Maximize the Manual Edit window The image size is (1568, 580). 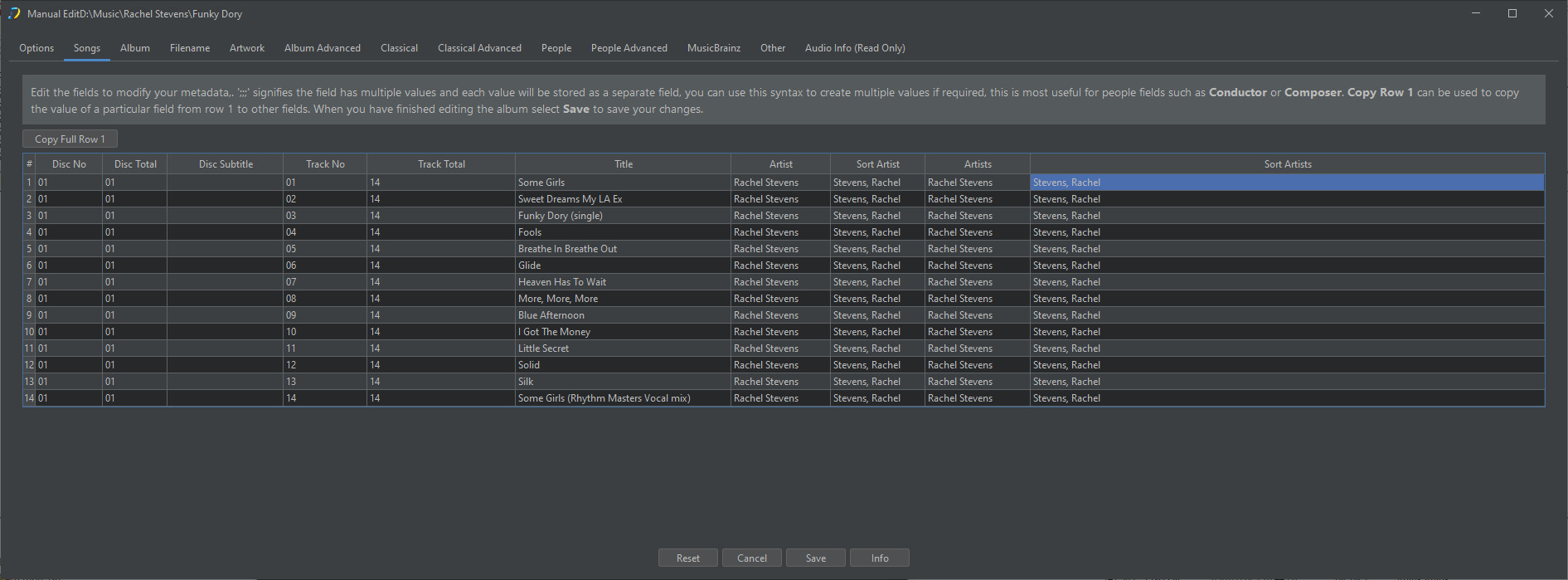coord(1512,13)
